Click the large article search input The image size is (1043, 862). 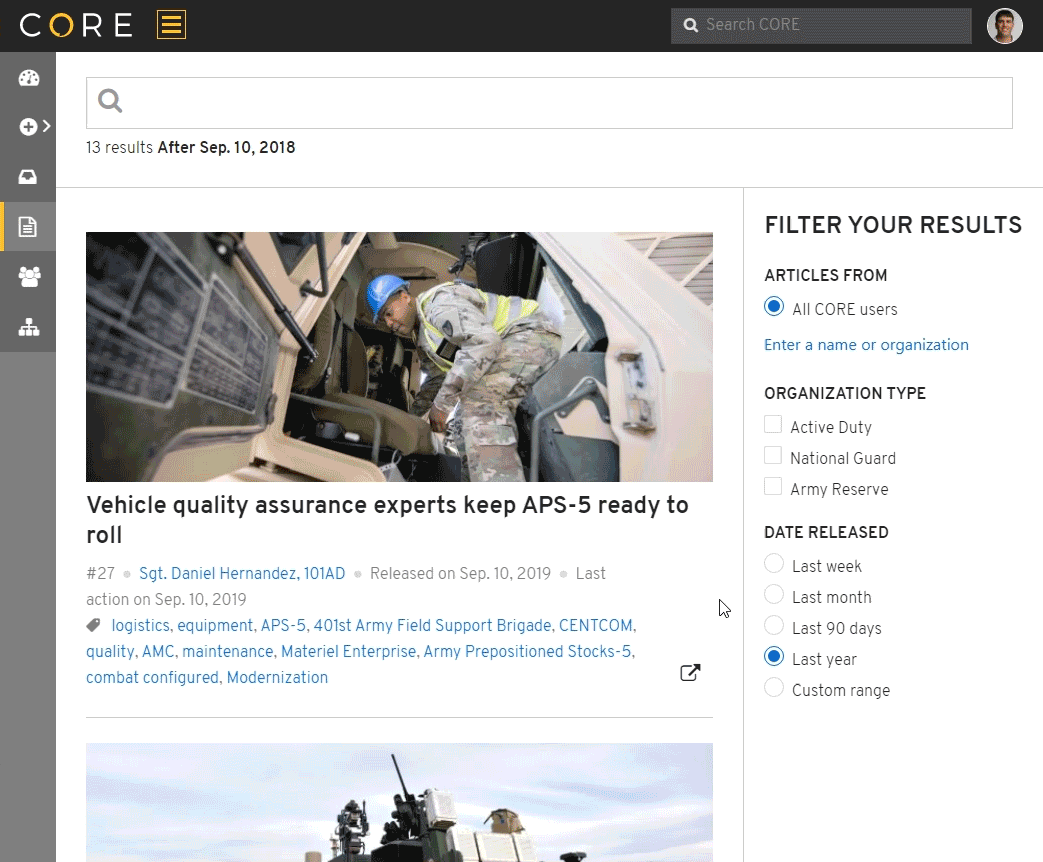(549, 103)
